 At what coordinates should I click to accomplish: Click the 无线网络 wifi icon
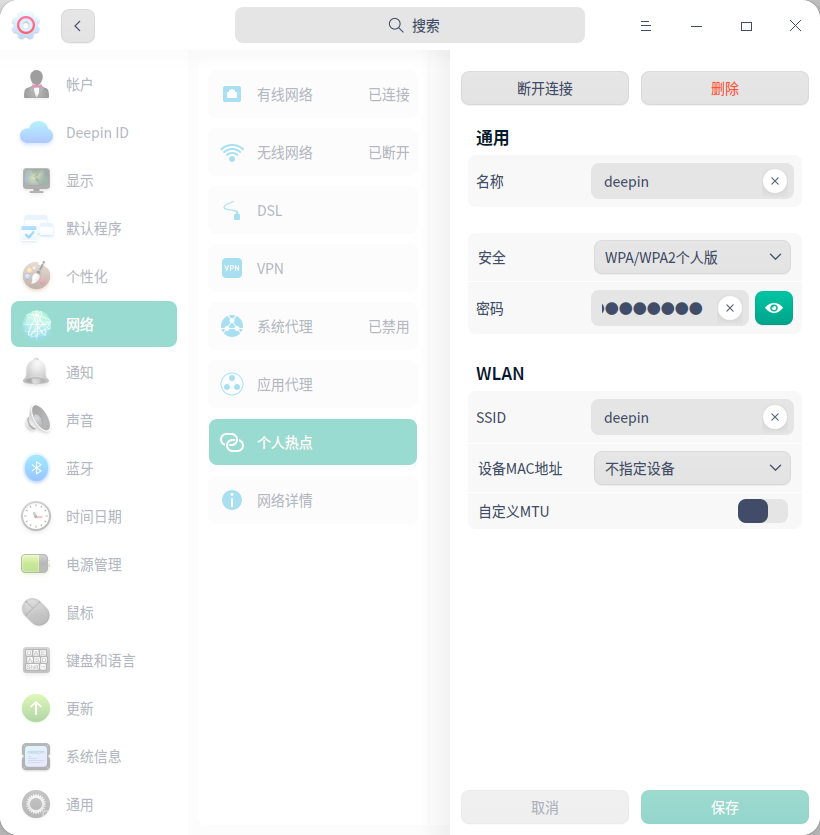point(232,153)
